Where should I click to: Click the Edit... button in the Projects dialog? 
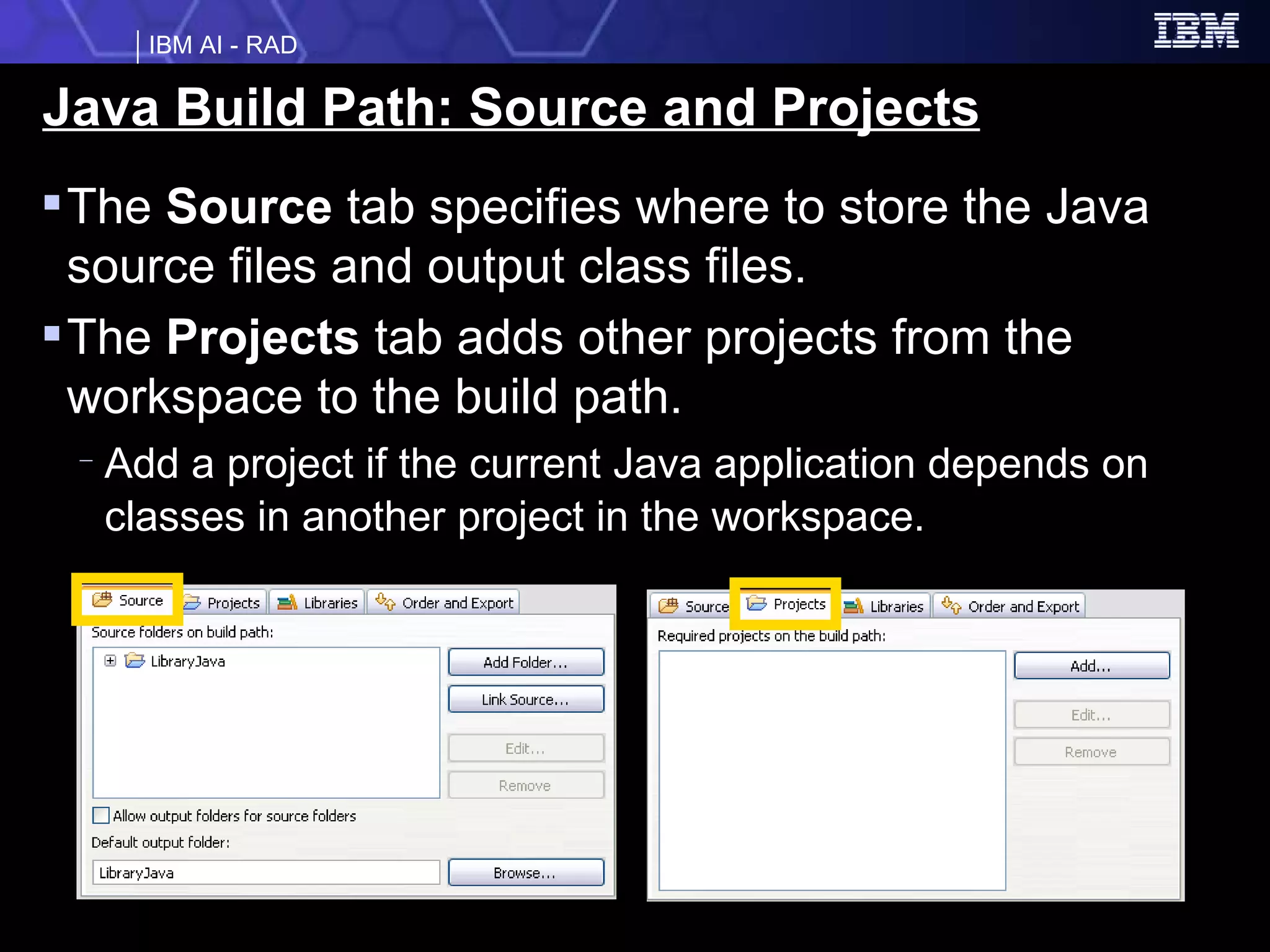(x=1091, y=715)
